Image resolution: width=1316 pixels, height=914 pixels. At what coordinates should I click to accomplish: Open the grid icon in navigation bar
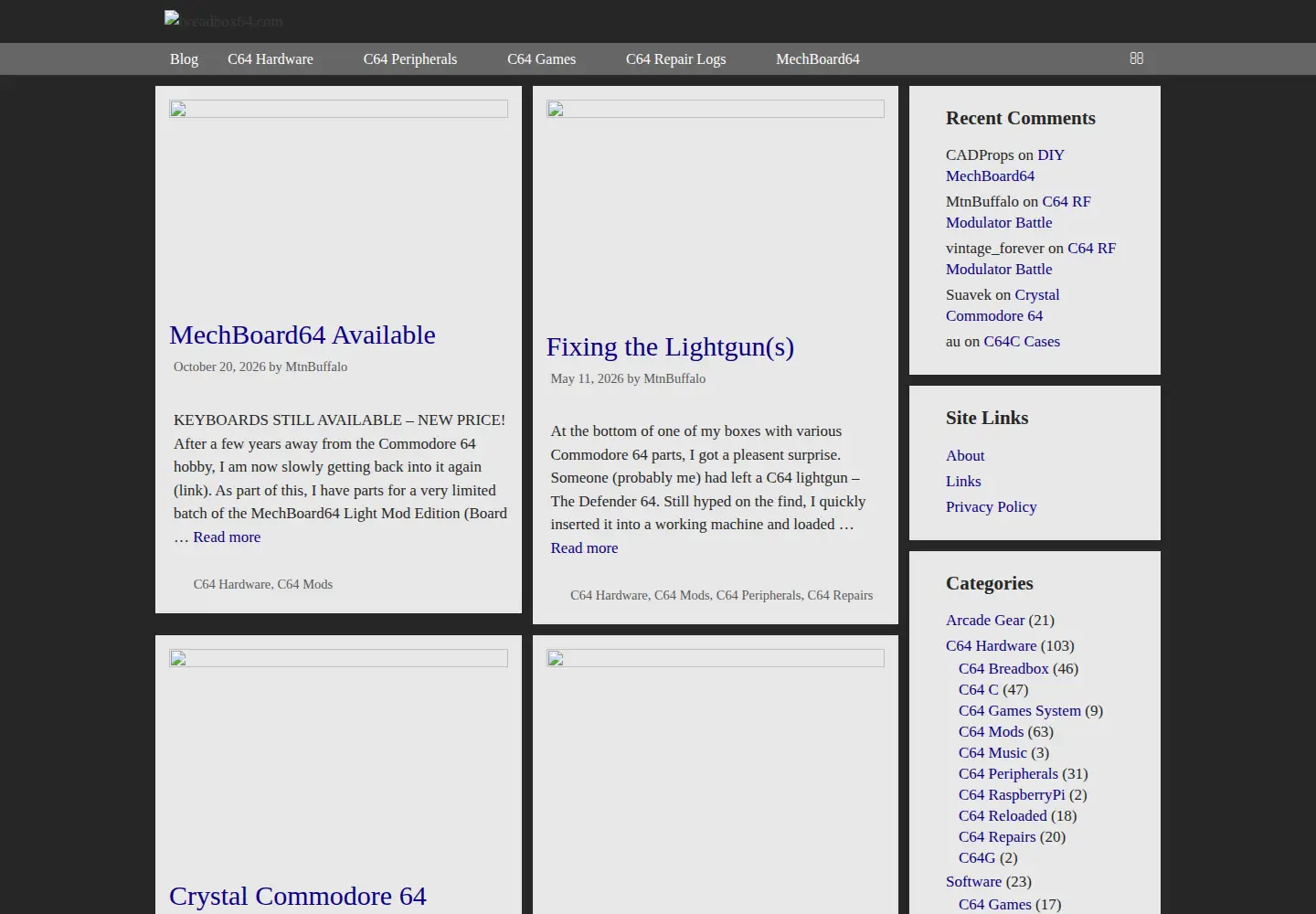click(1136, 58)
